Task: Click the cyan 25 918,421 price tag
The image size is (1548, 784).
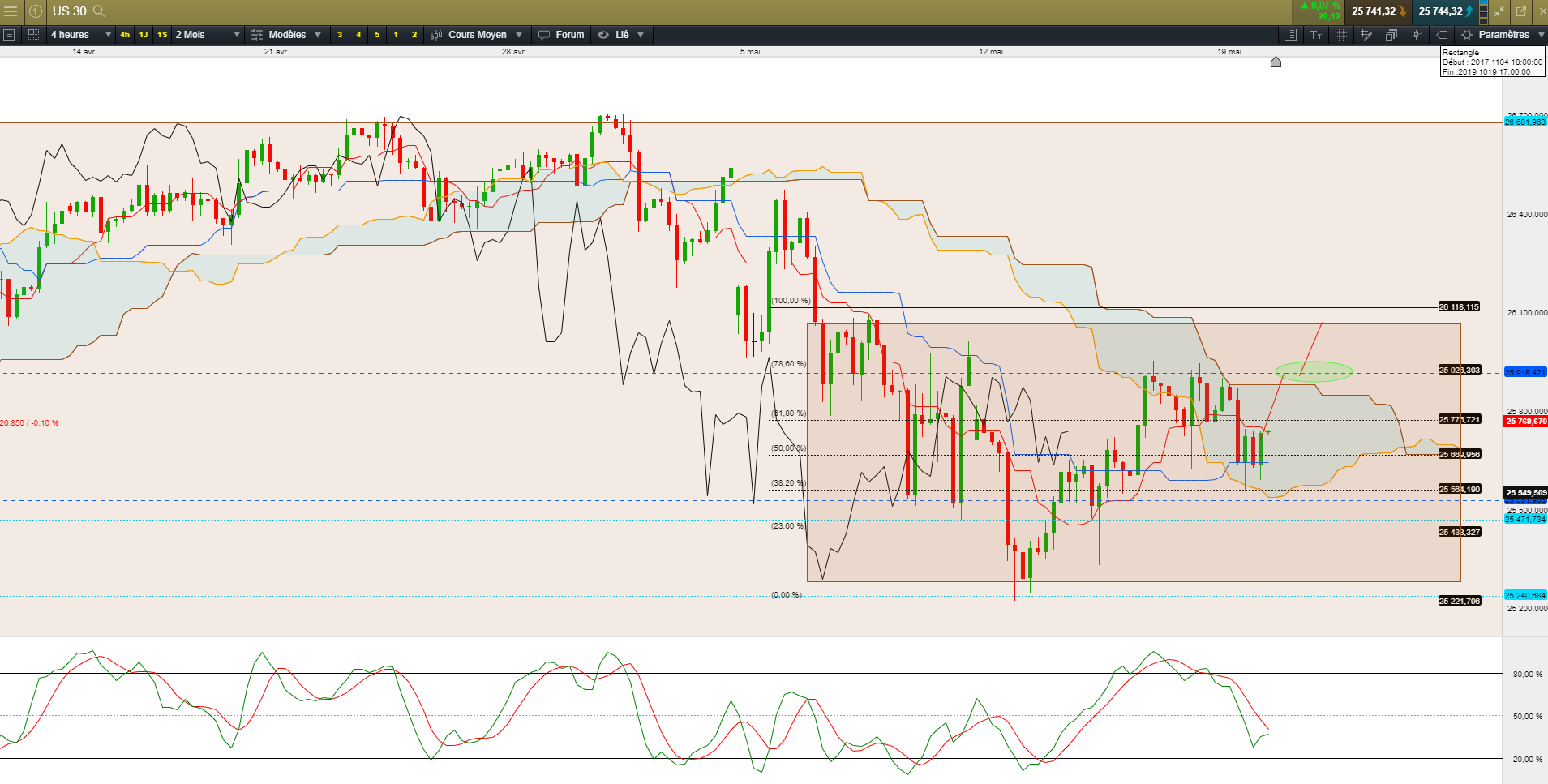Action: pos(1525,372)
